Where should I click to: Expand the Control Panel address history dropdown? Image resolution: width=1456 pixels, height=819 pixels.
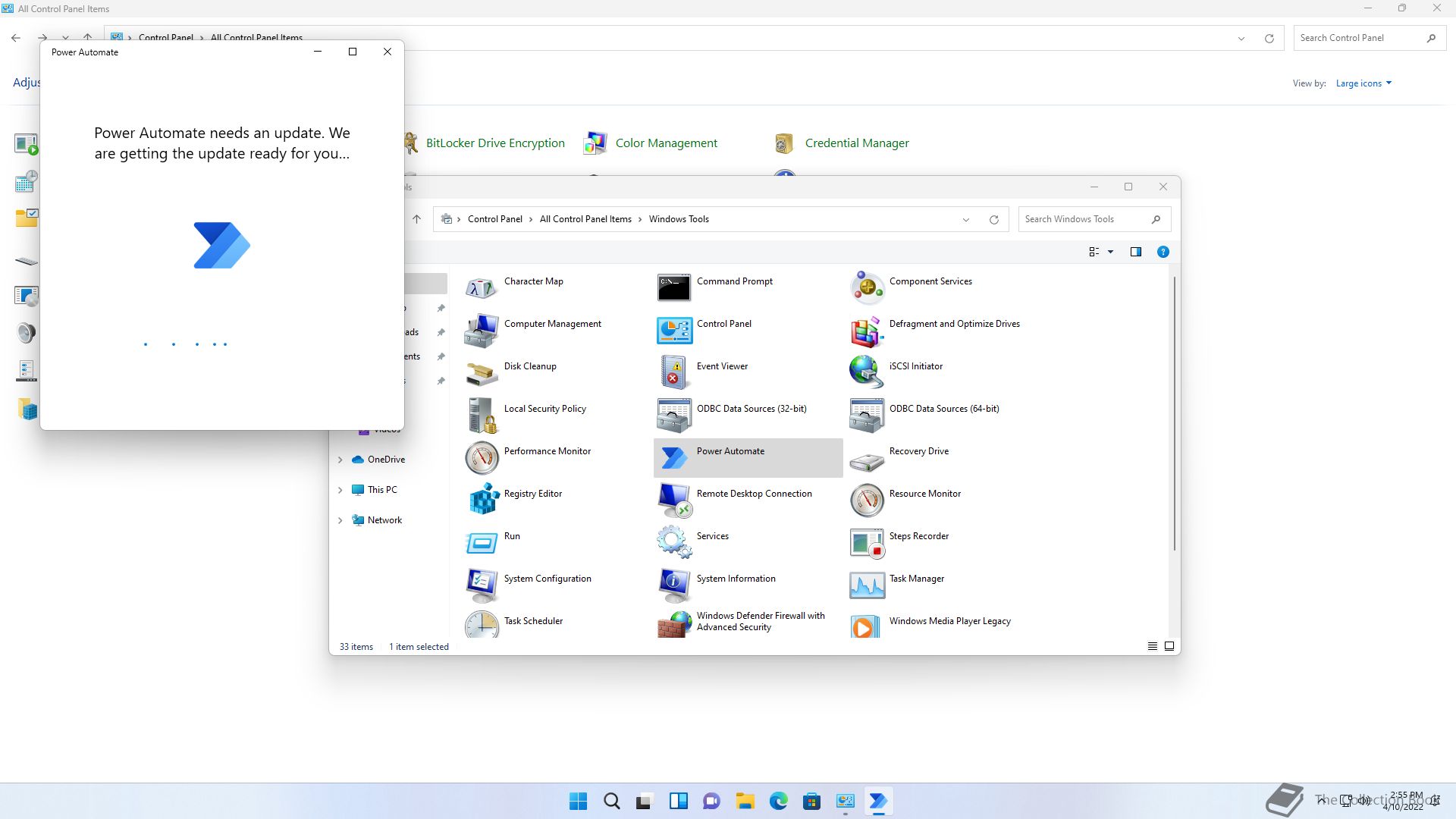point(1241,39)
